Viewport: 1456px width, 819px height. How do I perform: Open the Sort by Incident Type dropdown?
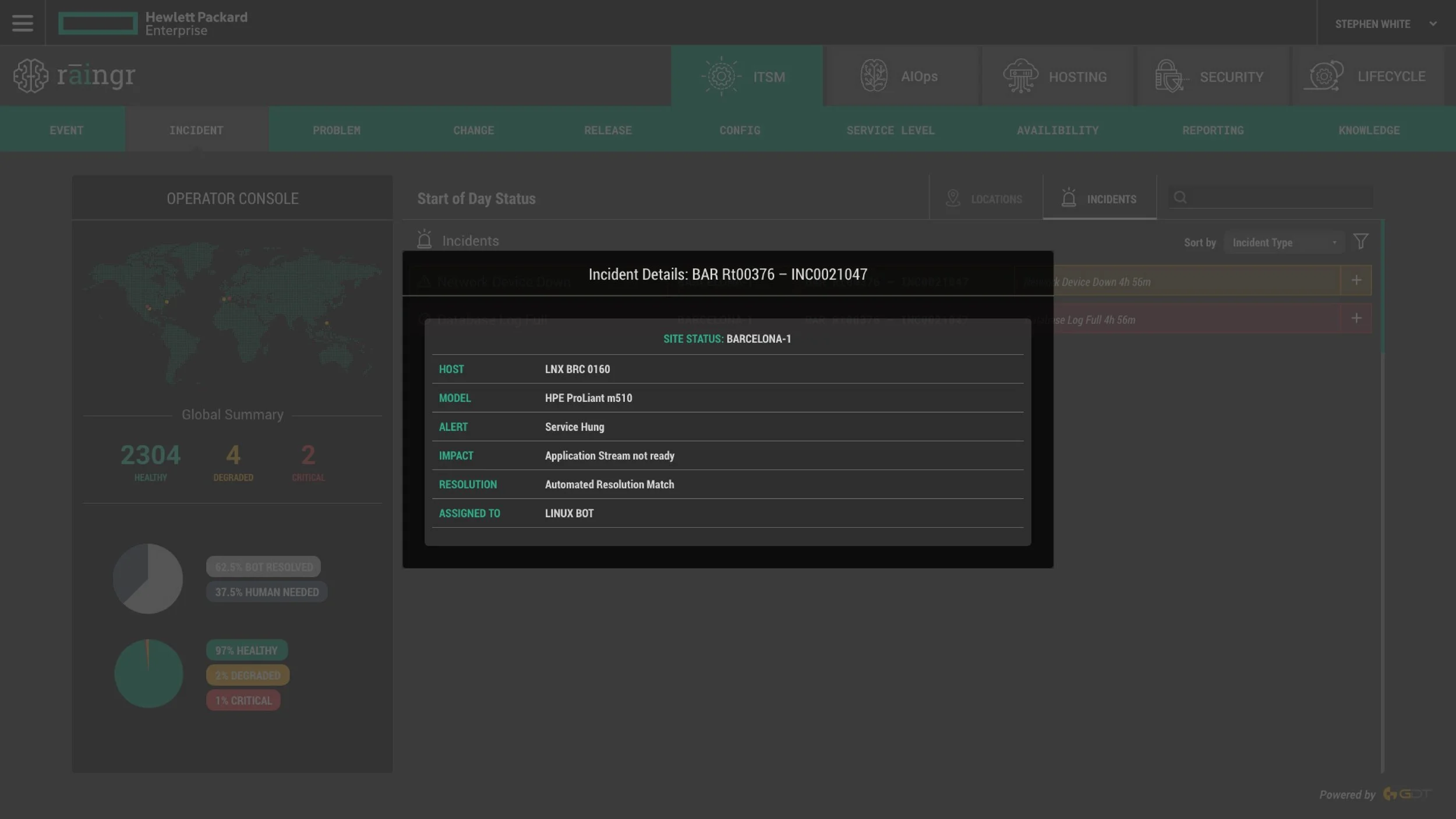coord(1284,242)
